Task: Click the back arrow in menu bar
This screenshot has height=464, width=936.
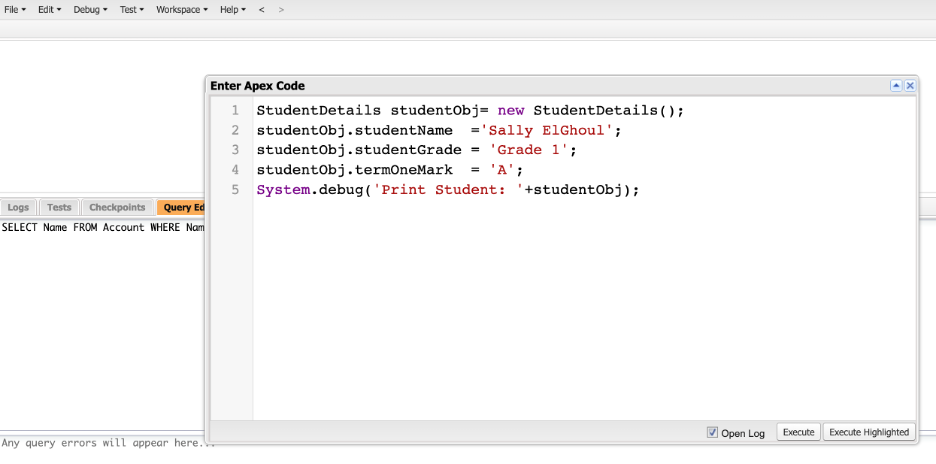Action: point(262,9)
